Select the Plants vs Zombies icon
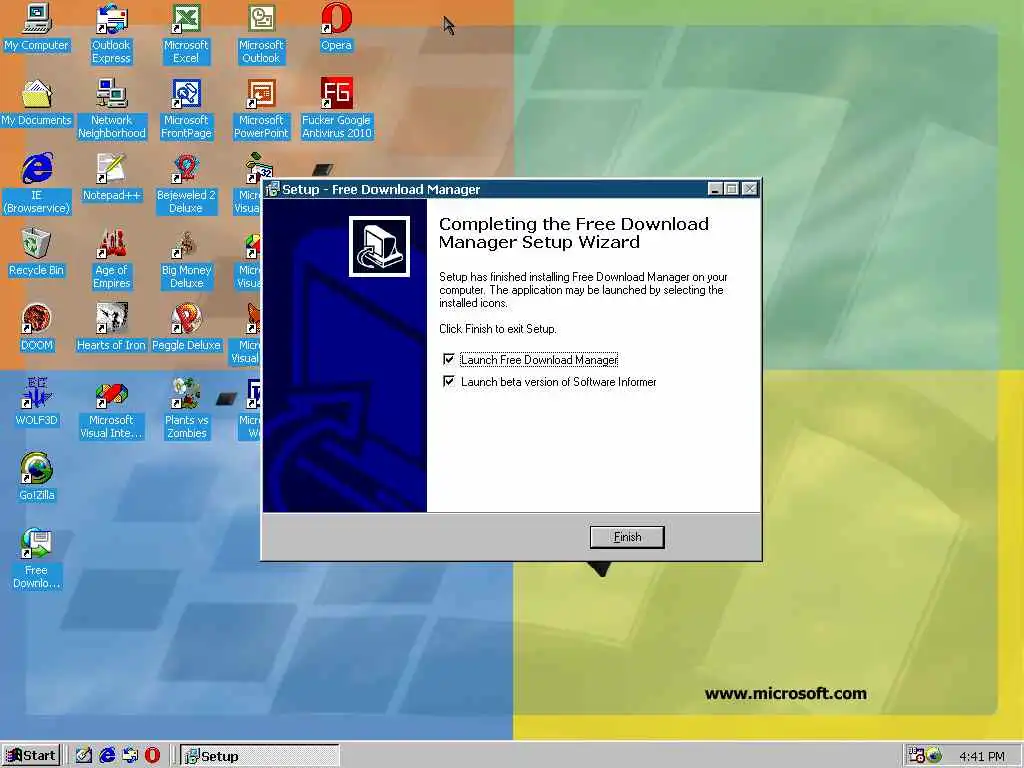Image resolution: width=1024 pixels, height=768 pixels. click(x=186, y=409)
